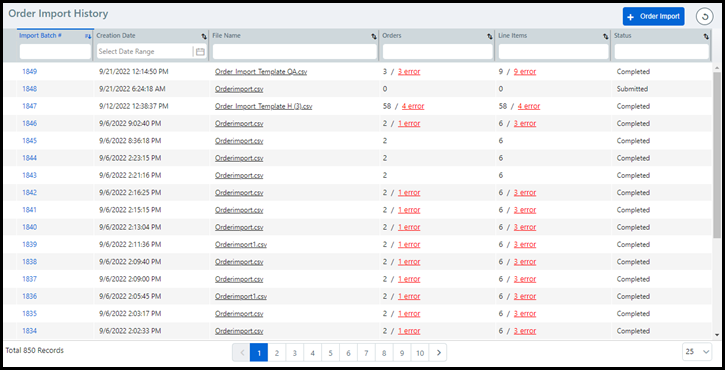
Task: Open import batch 1840
Action: [x=30, y=227]
